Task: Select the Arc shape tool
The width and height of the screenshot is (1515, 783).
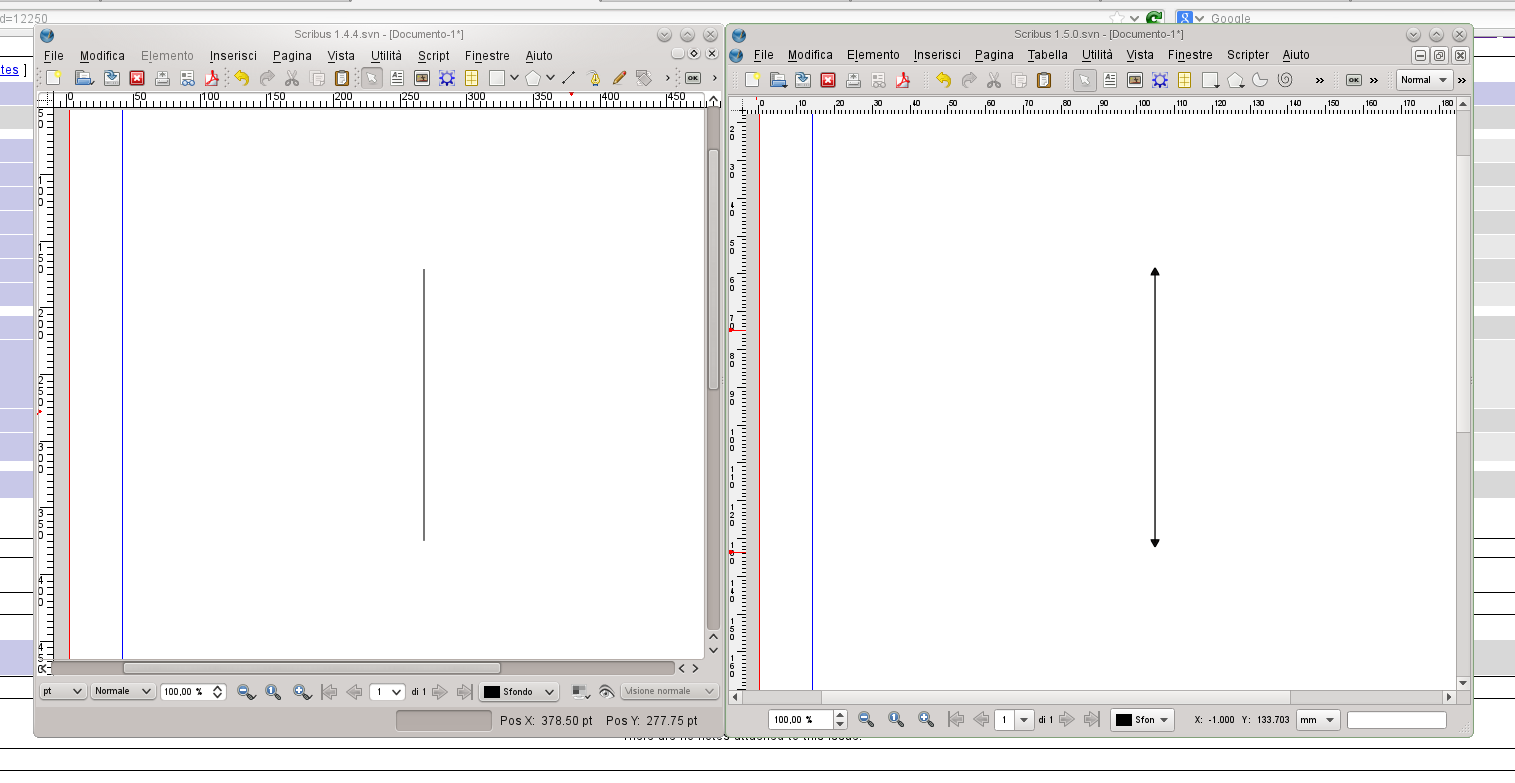Action: 1260,80
